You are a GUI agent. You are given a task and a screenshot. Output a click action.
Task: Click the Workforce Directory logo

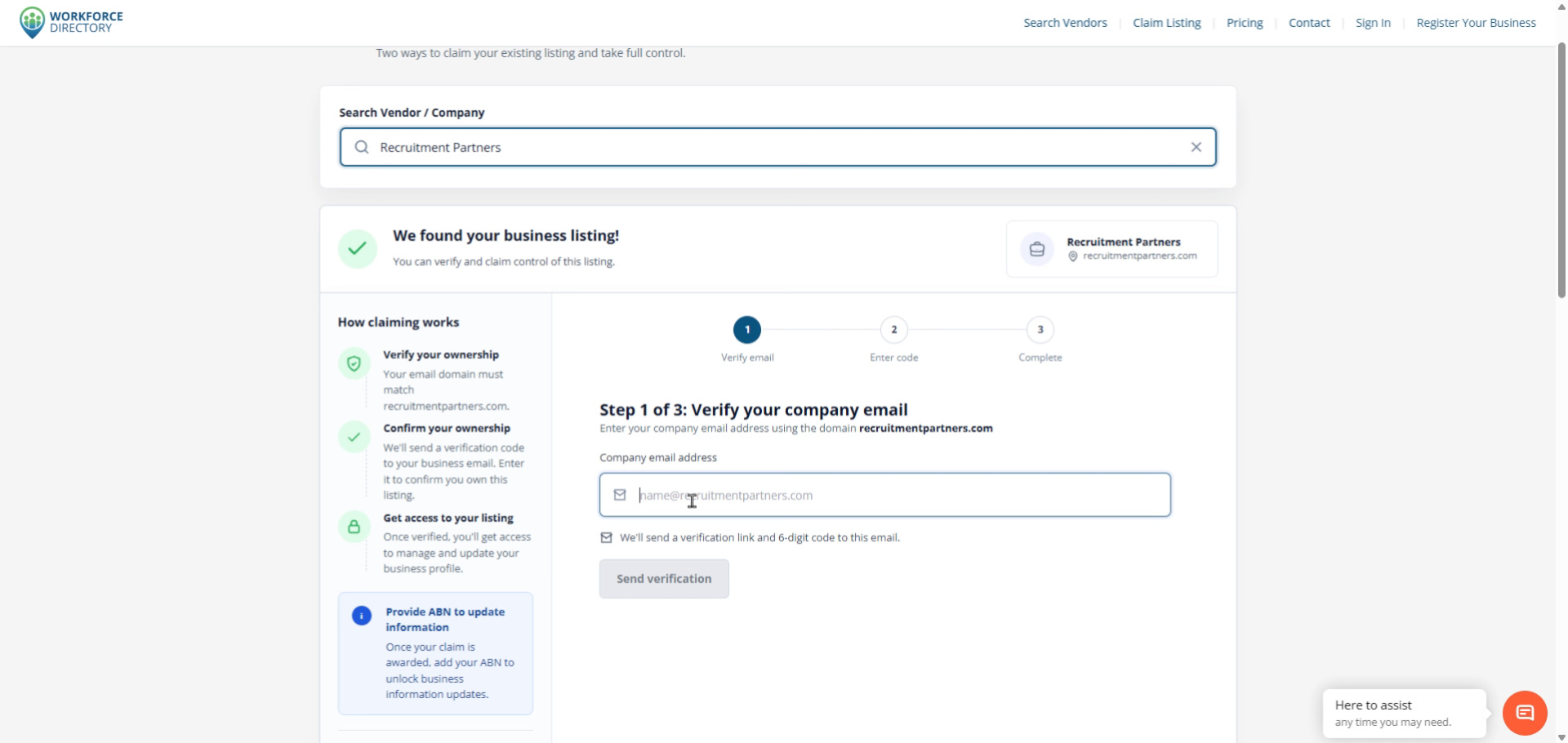tap(71, 22)
